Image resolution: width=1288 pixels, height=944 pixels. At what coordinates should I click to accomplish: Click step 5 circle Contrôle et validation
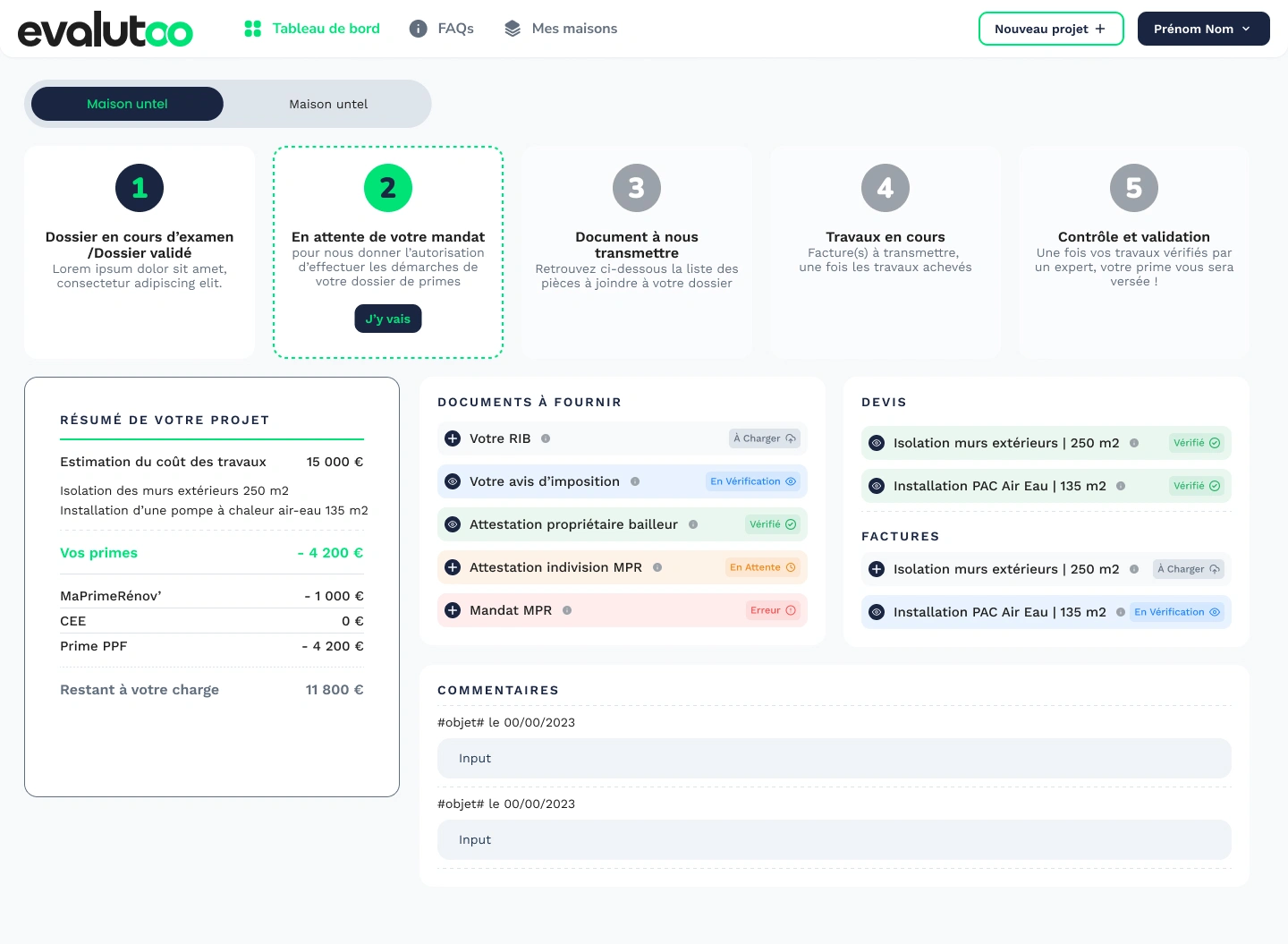1134,188
